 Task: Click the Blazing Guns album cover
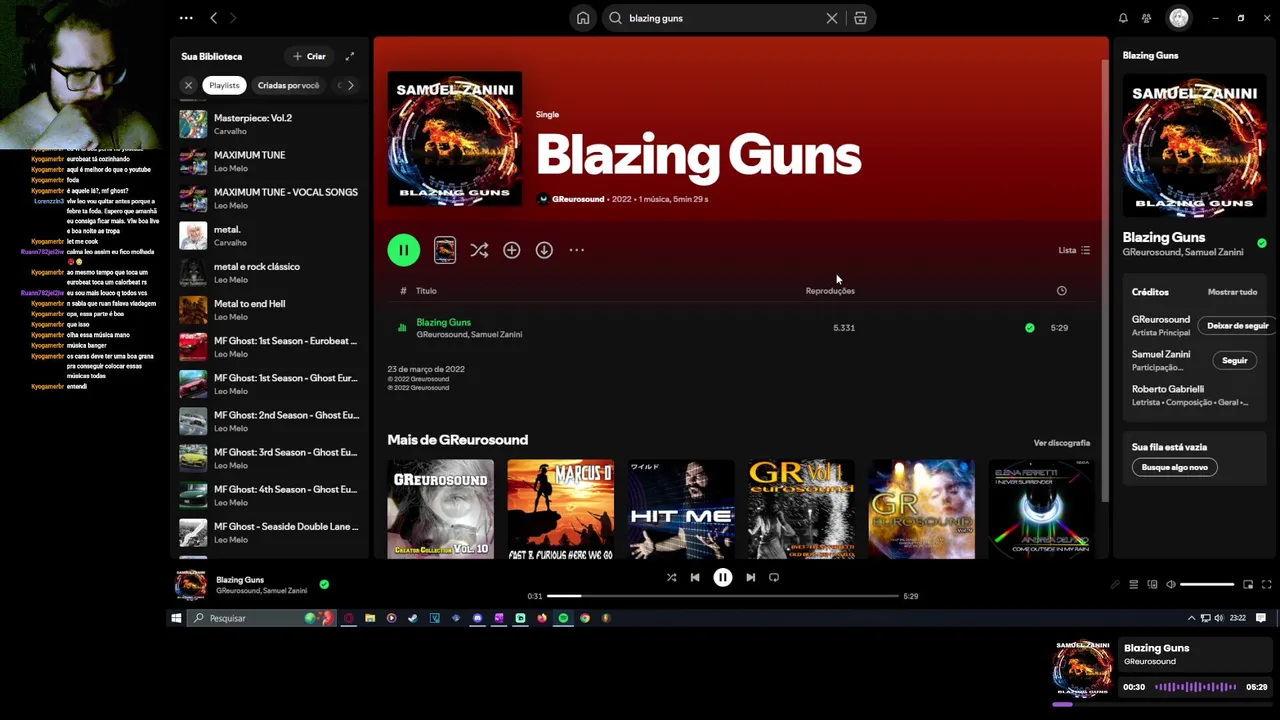455,138
